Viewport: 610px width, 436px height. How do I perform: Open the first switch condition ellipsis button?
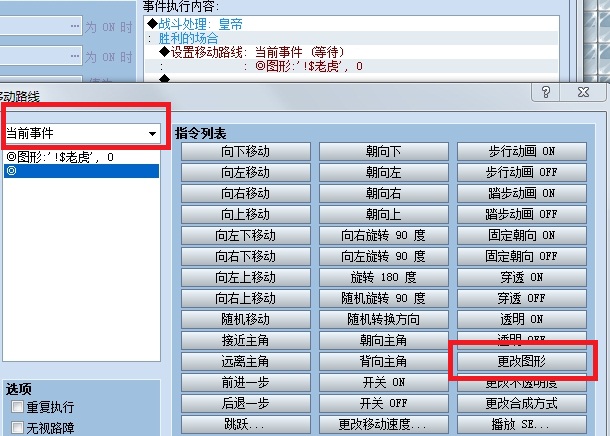point(75,26)
